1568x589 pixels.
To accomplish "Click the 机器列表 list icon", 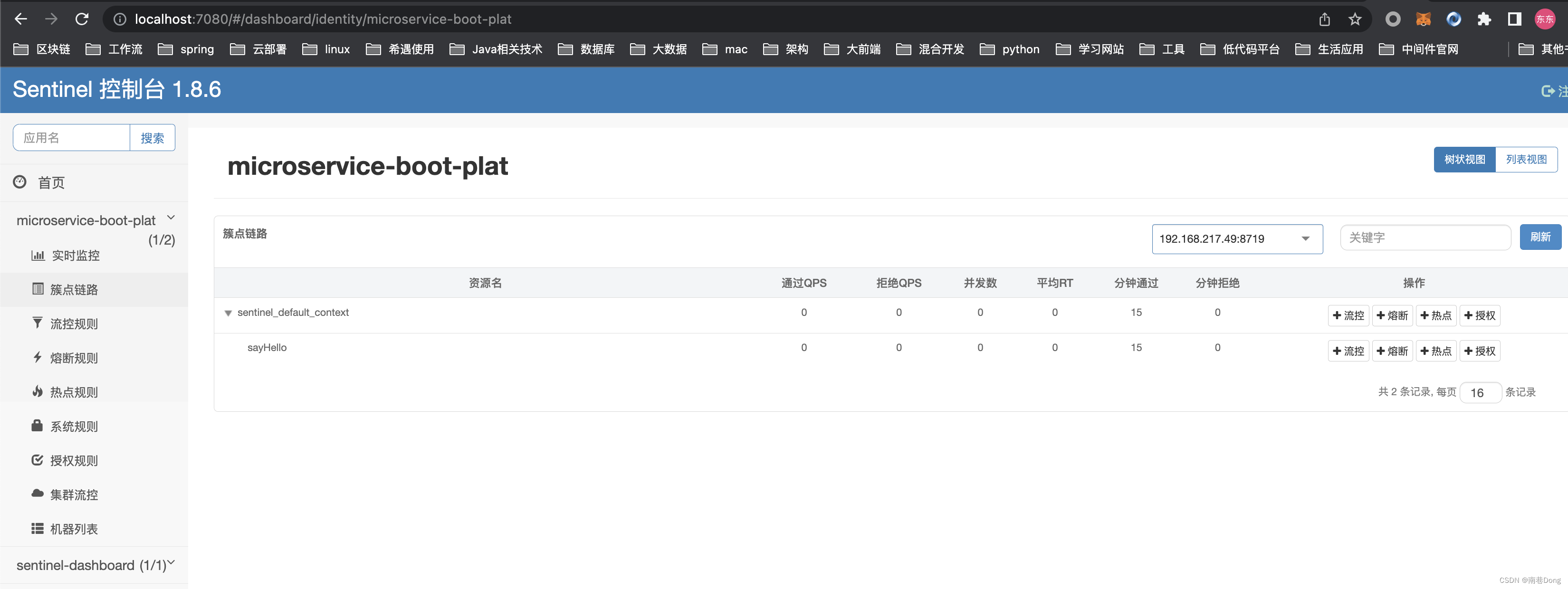I will pos(37,528).
